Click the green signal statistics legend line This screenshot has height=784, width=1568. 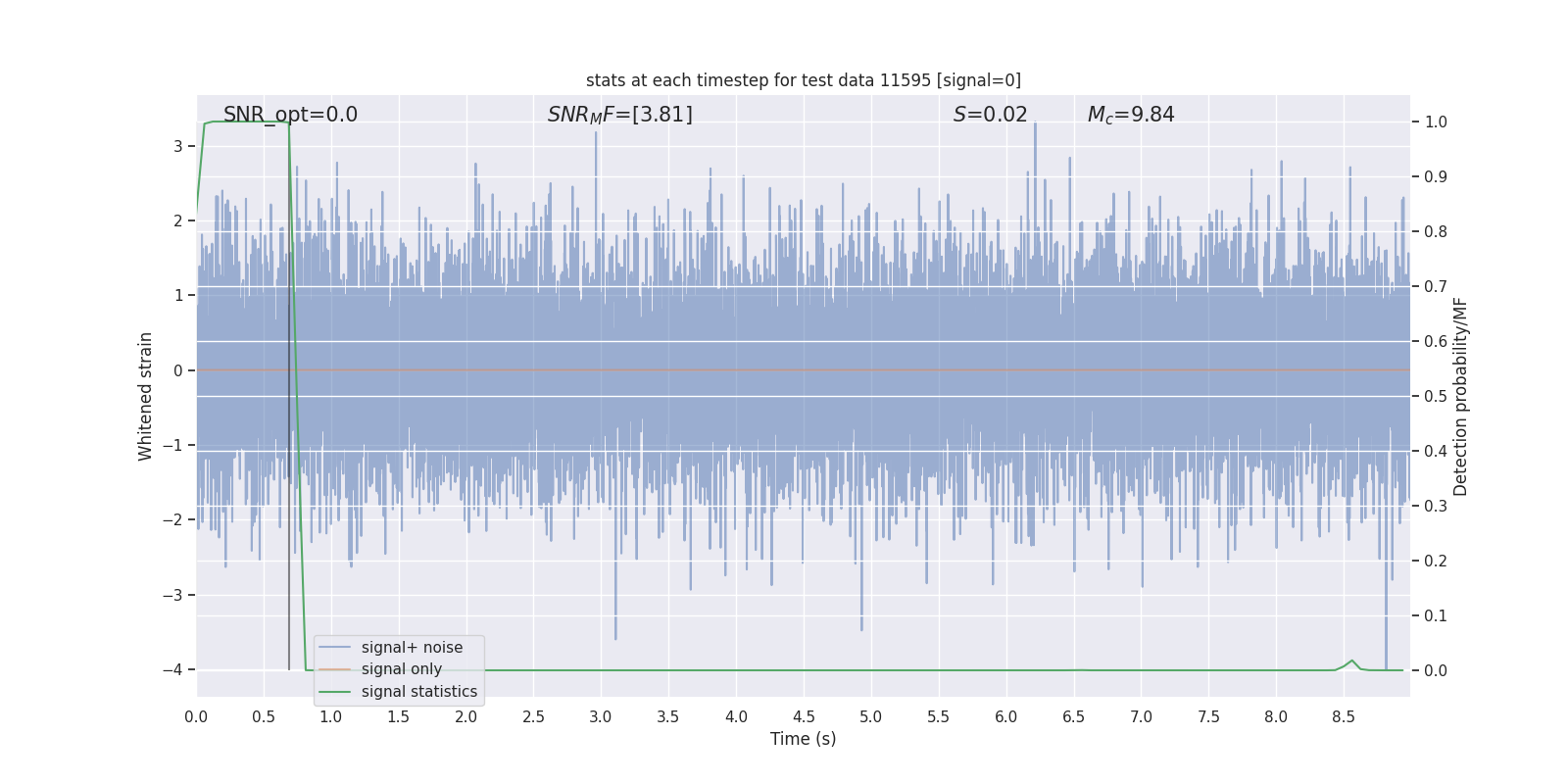click(x=335, y=692)
